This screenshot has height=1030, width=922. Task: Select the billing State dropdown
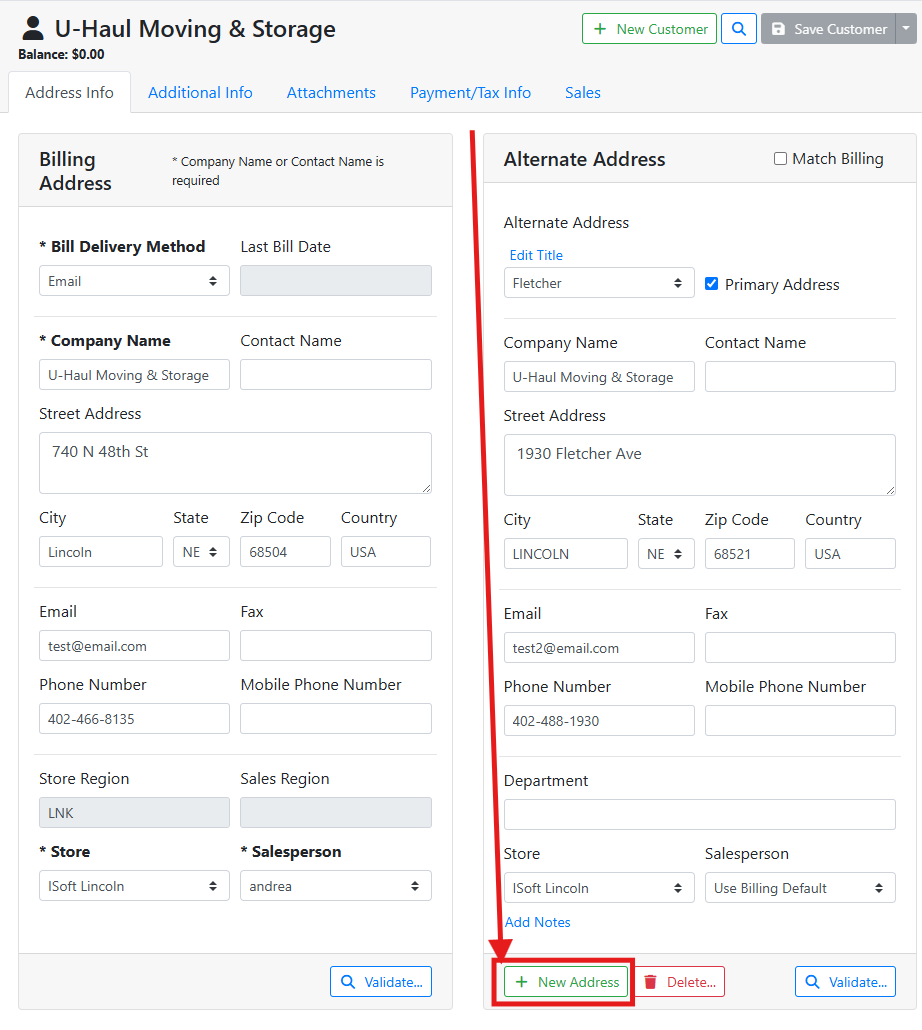pyautogui.click(x=200, y=552)
